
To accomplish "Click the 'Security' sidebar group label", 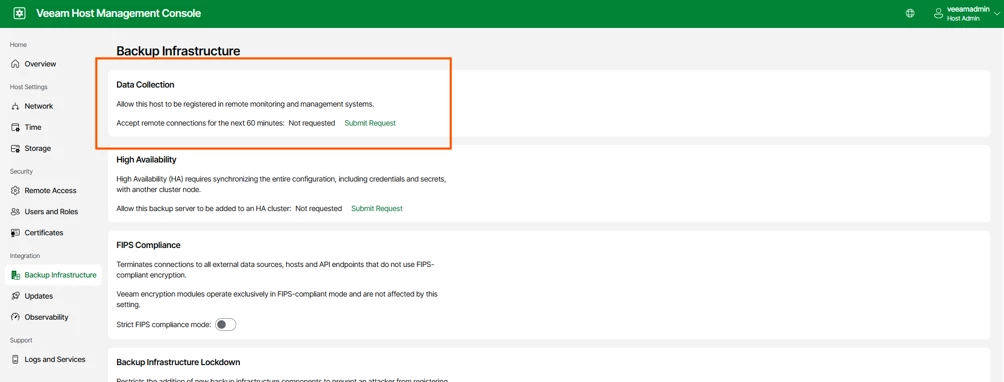I will [x=21, y=171].
